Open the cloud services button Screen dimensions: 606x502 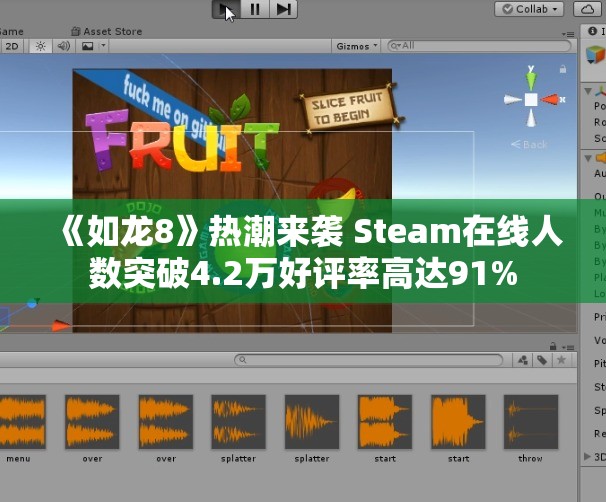587,9
